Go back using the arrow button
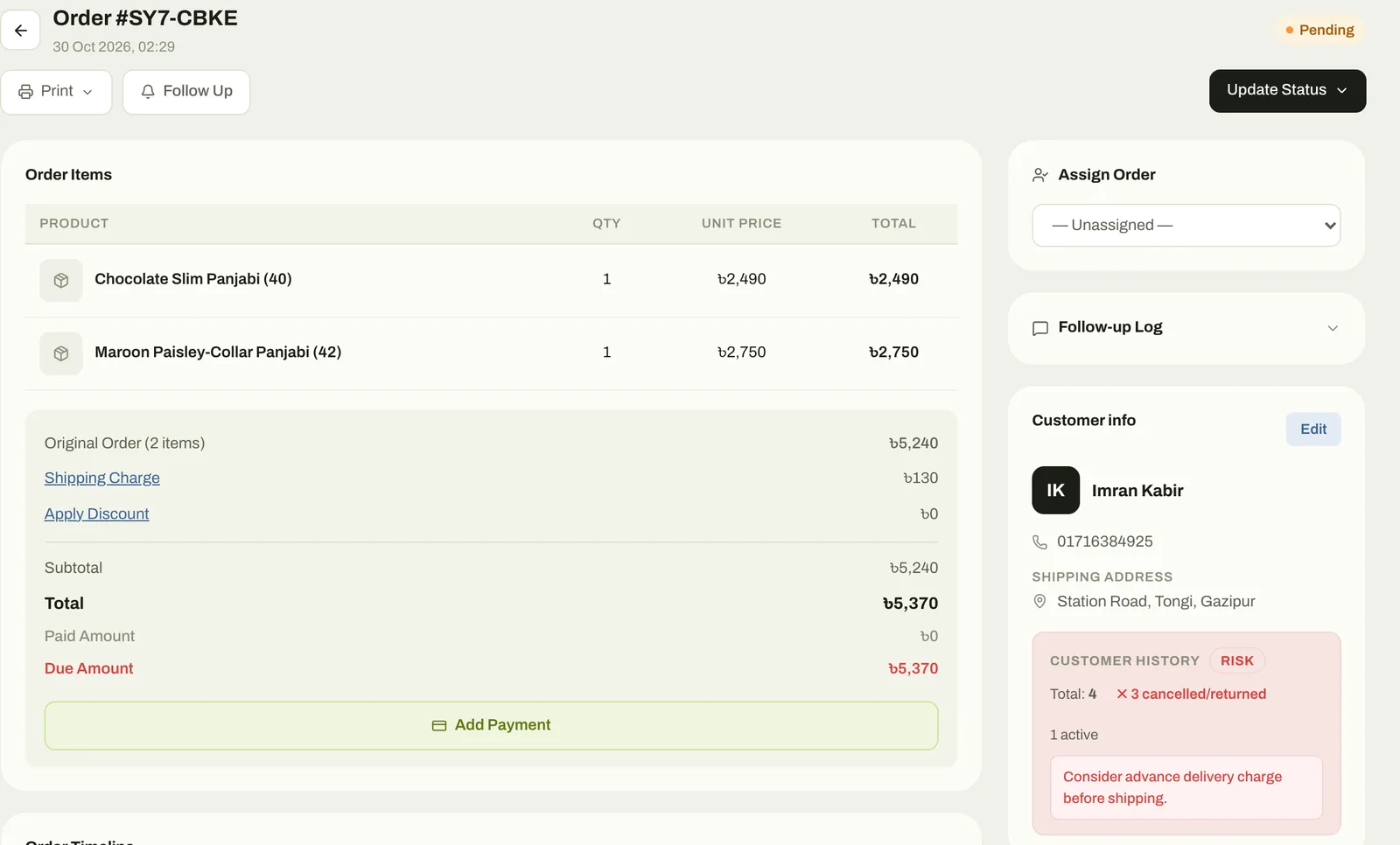Image resolution: width=1400 pixels, height=845 pixels. 20,31
